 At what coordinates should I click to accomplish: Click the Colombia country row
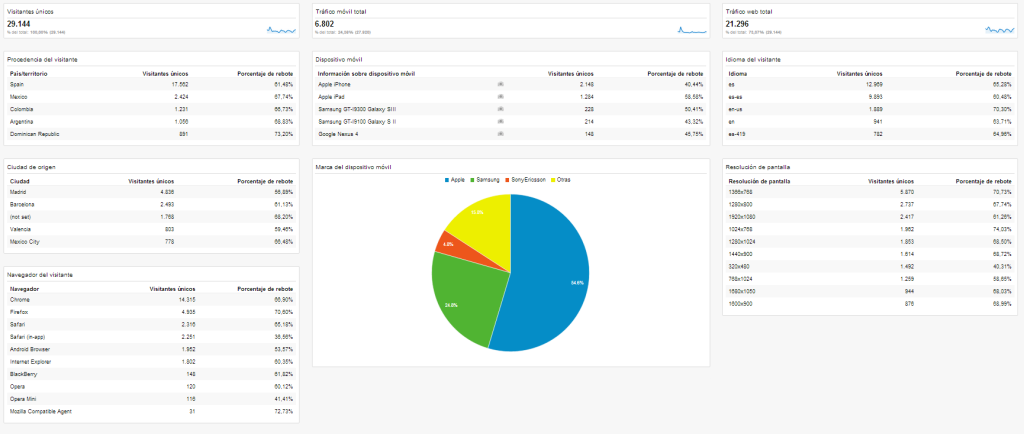(x=152, y=109)
